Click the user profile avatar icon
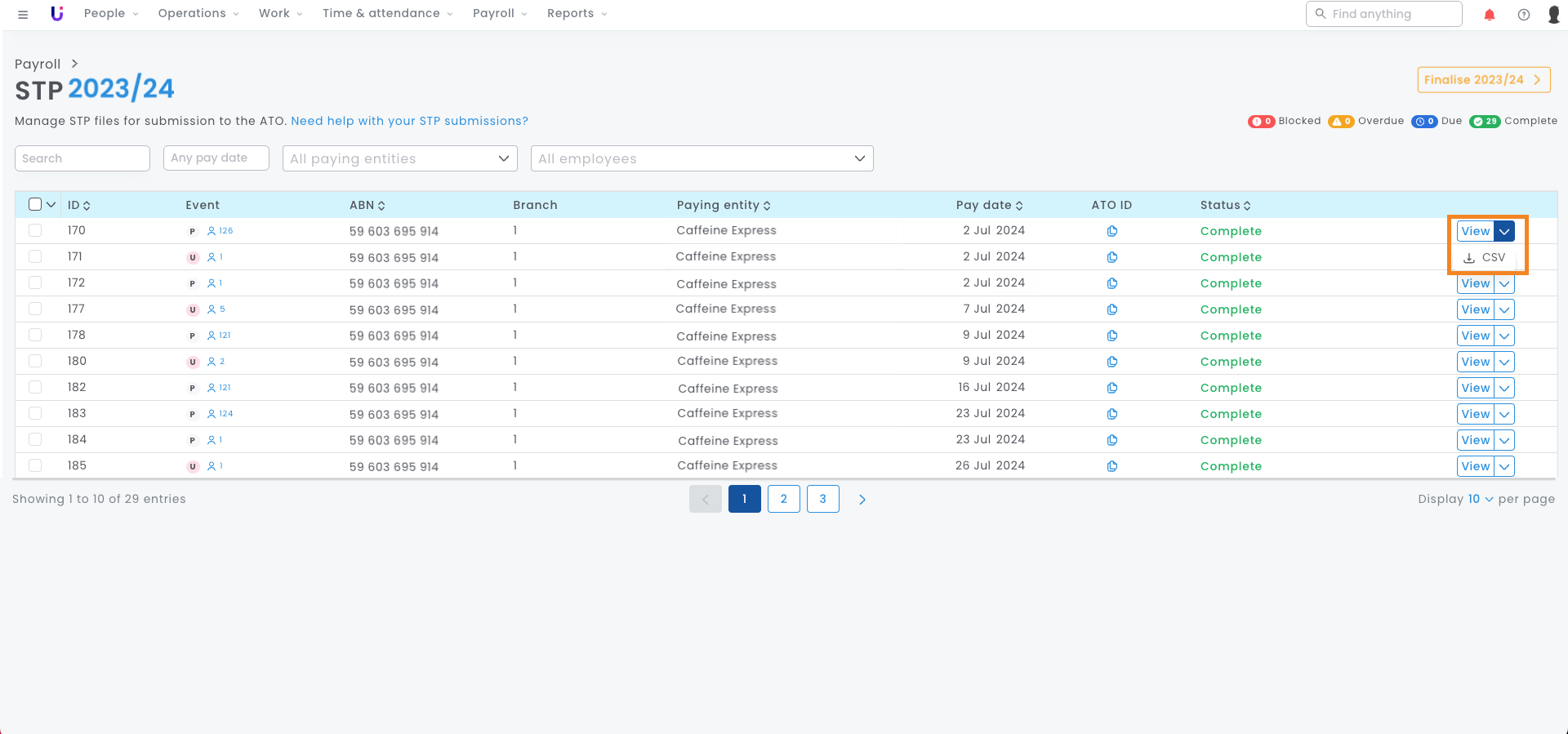This screenshot has height=734, width=1568. click(1553, 15)
